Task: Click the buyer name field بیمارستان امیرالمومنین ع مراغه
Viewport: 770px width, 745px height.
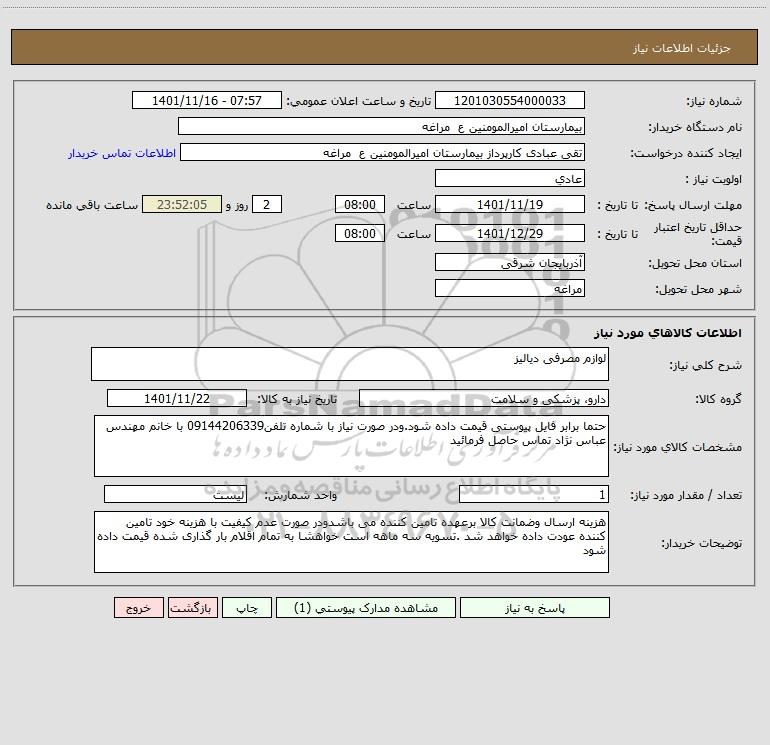Action: pyautogui.click(x=381, y=126)
